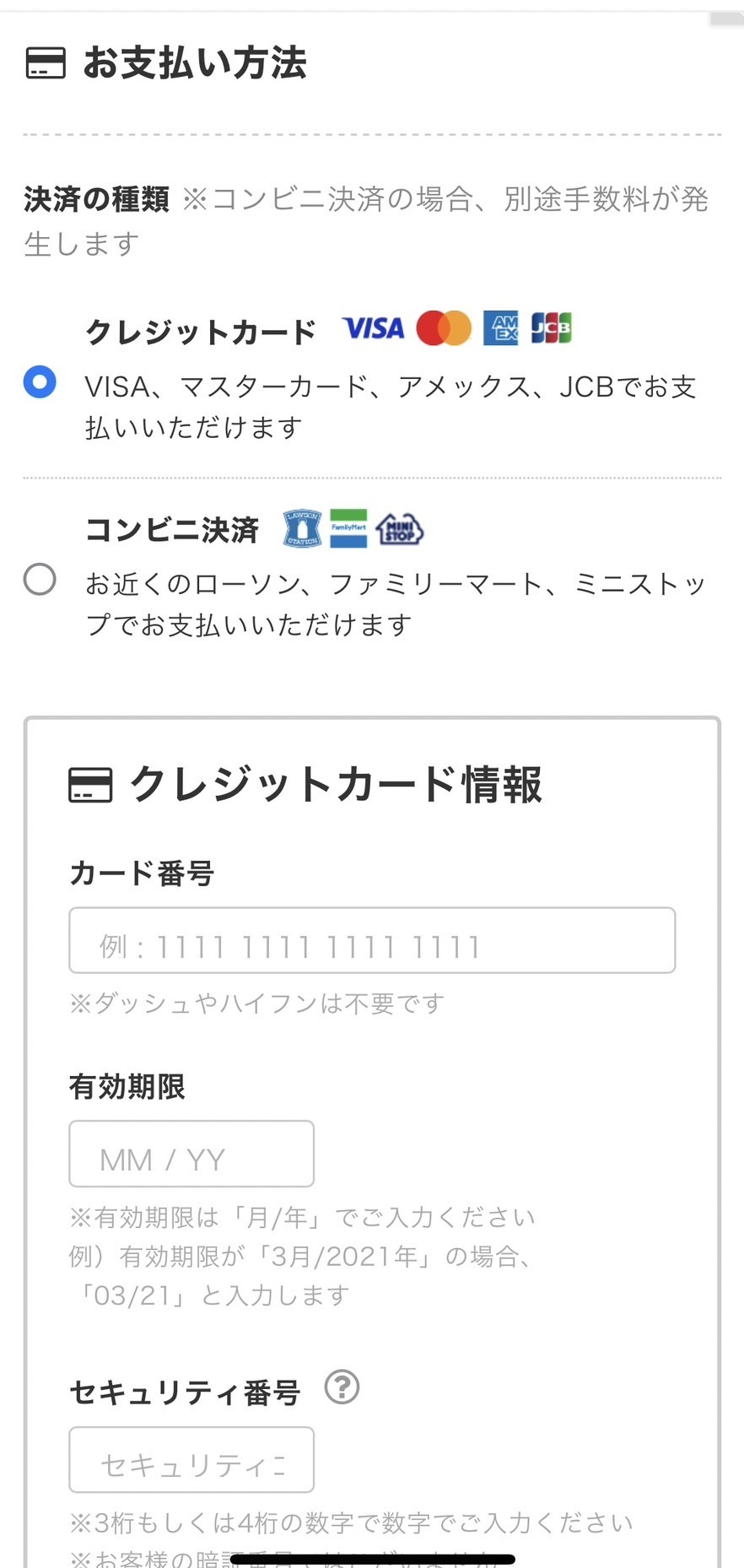Viewport: 744px width, 1568px height.
Task: Click the コンビニ決済 description text
Action: 395,604
